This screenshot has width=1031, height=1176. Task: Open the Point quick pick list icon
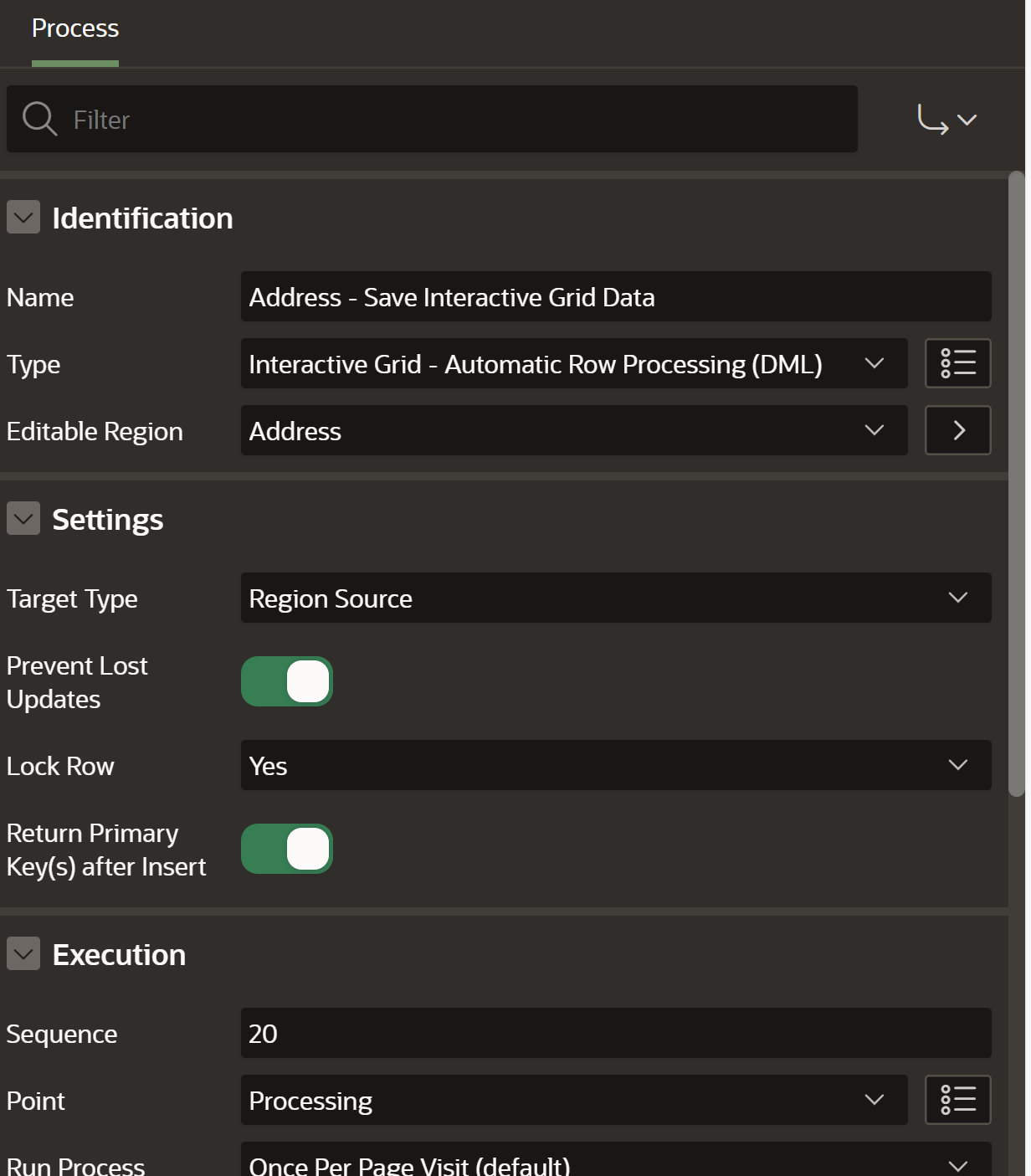(x=957, y=1100)
